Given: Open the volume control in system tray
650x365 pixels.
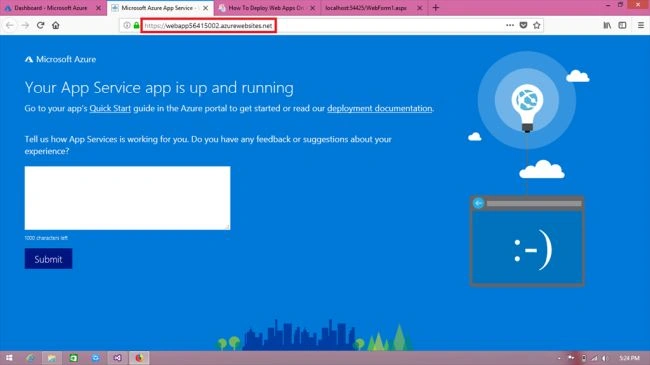Looking at the screenshot, I should pos(606,358).
